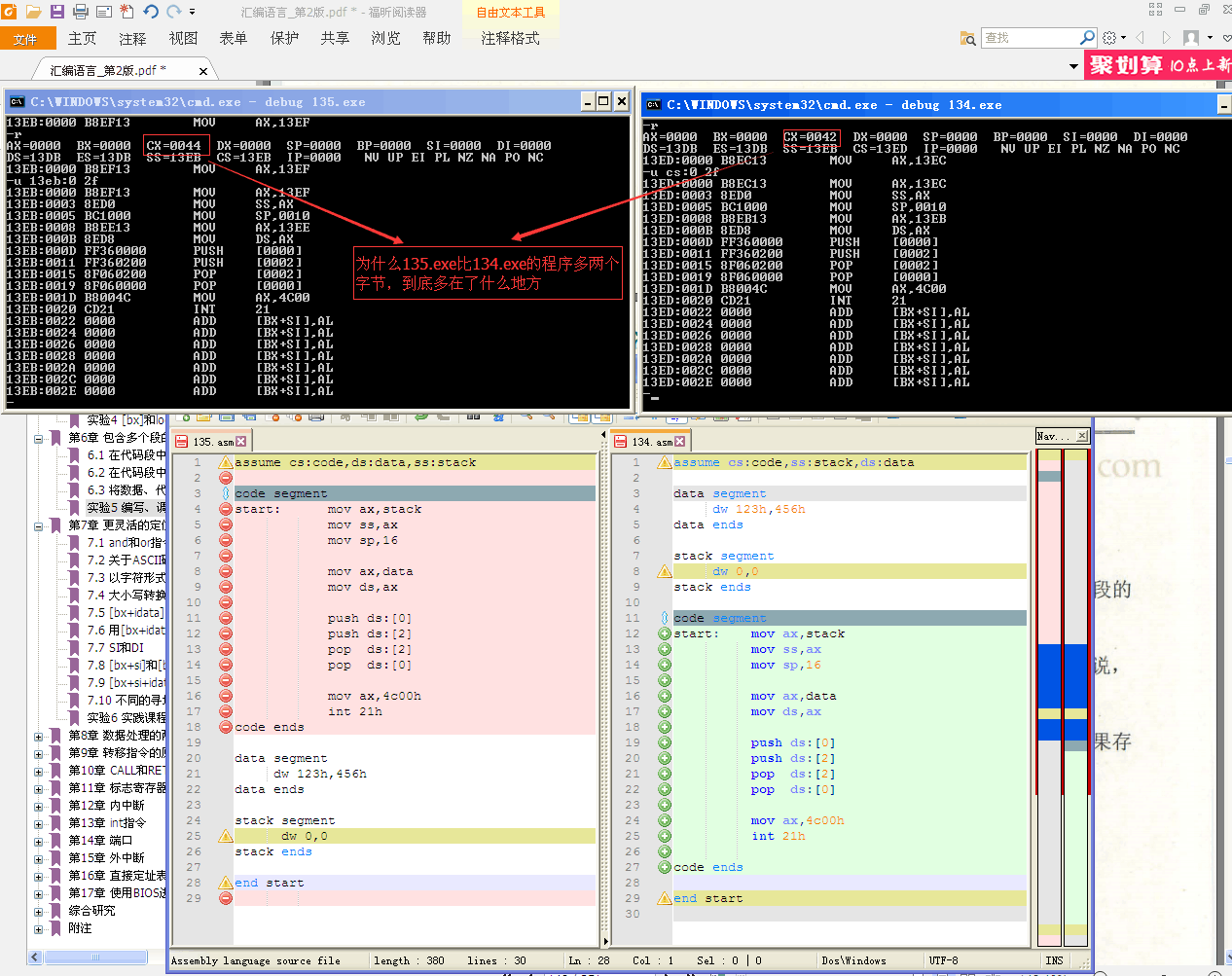The width and height of the screenshot is (1232, 976).
Task: Expand the dropdown arrow beside the gear
Action: click(x=1123, y=38)
